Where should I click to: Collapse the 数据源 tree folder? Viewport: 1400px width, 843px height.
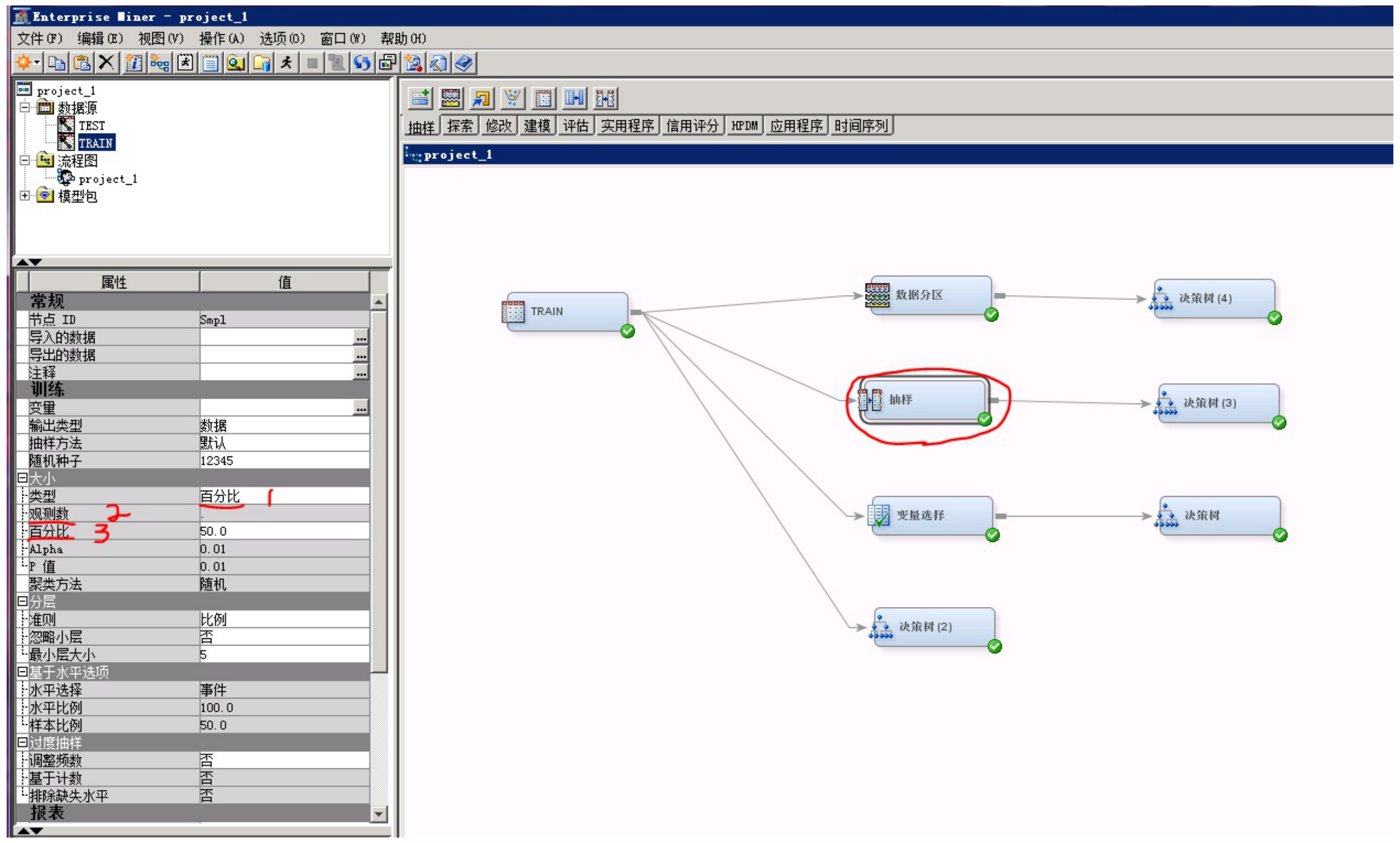coord(25,108)
